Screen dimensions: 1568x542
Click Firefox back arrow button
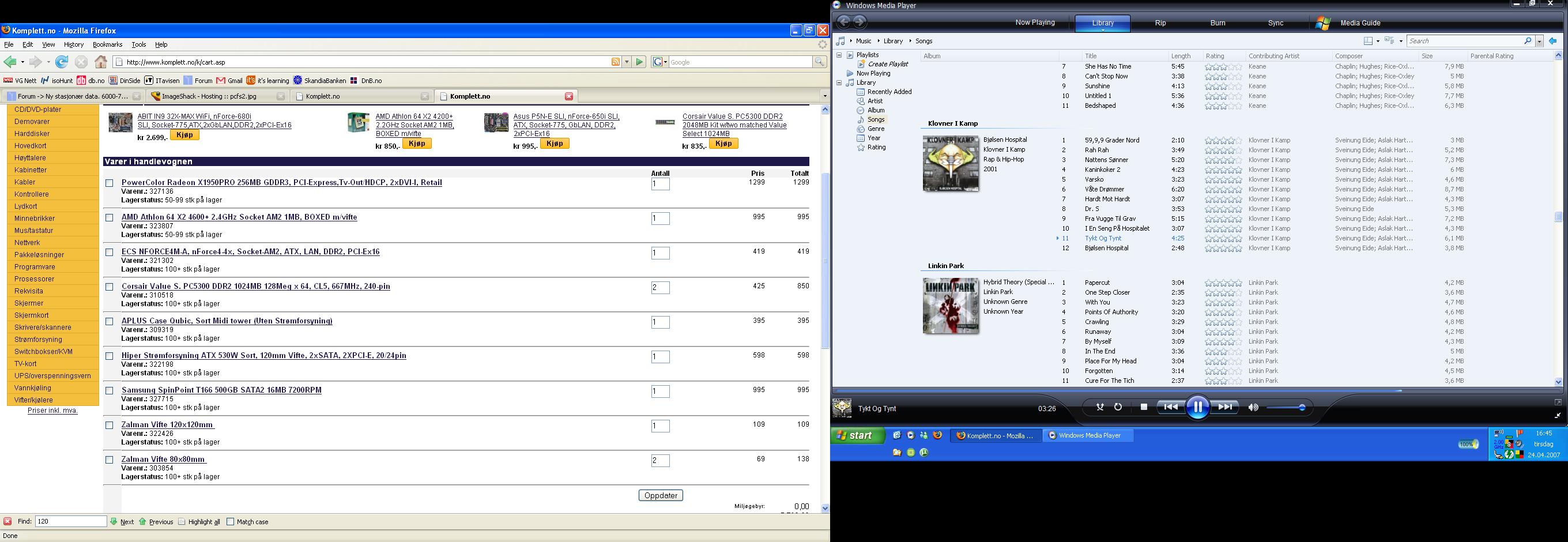tap(9, 62)
